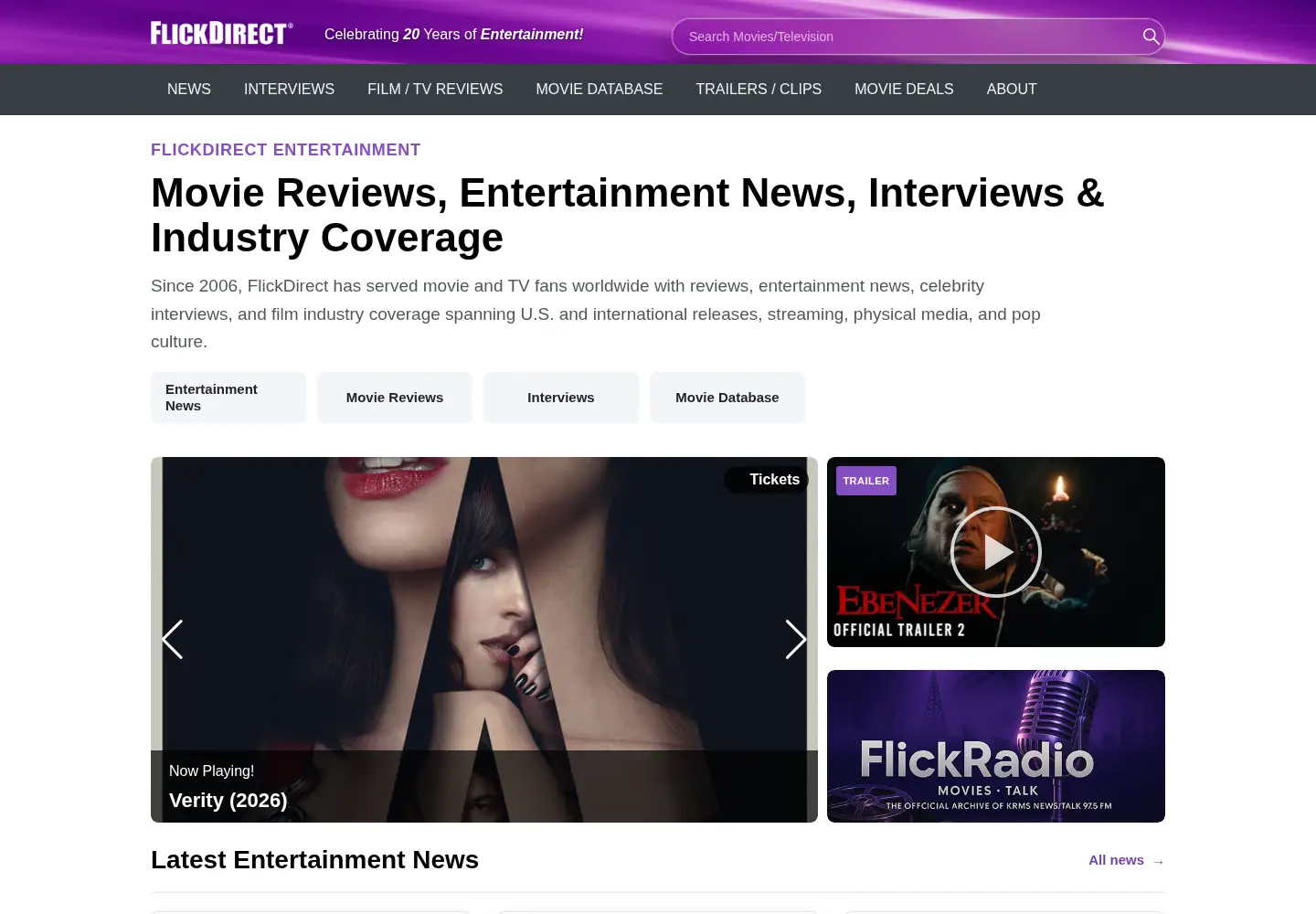Open Trailers / Clips section
Image resolution: width=1316 pixels, height=914 pixels.
[x=759, y=90]
